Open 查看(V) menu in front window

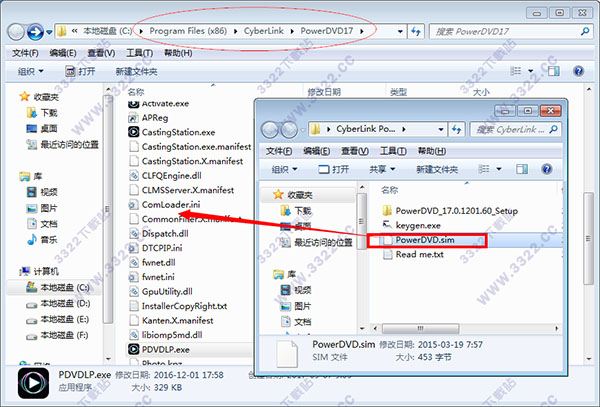click(355, 151)
